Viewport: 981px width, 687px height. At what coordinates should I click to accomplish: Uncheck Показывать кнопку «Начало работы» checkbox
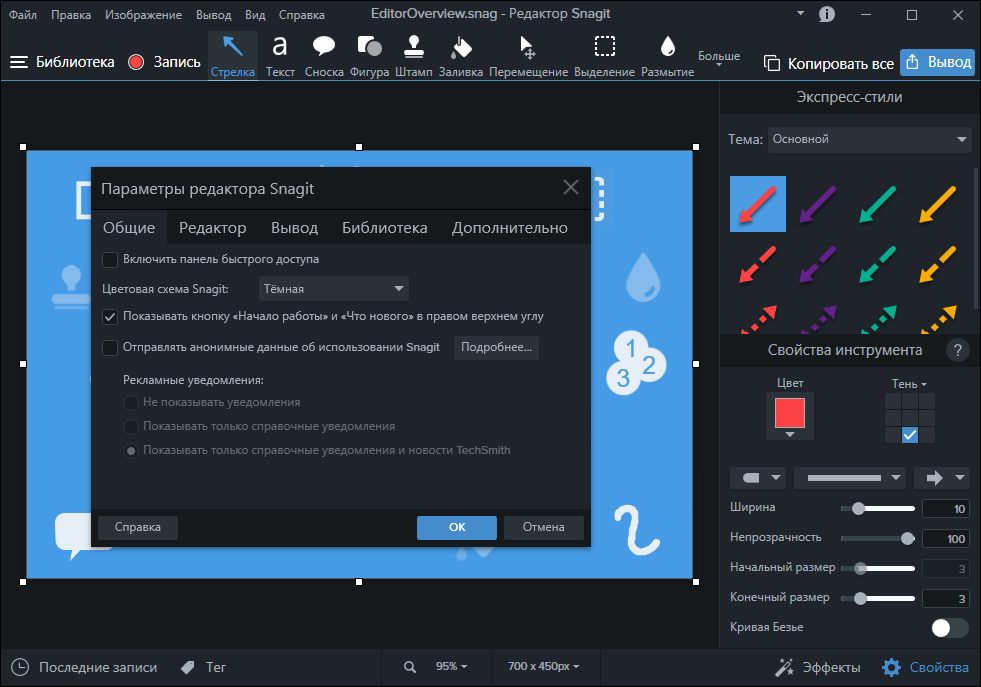(110, 317)
